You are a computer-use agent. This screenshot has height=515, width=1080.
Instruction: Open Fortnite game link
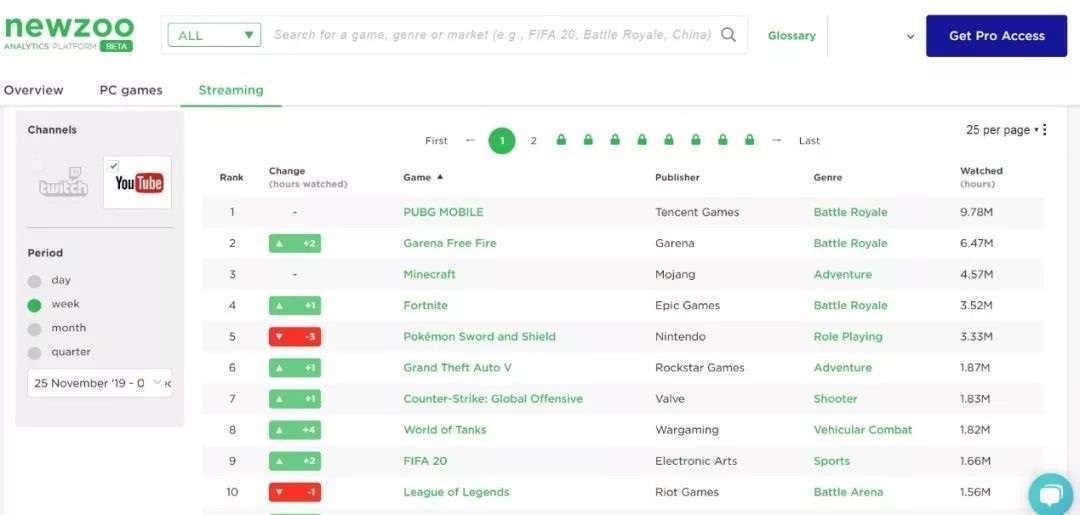click(x=426, y=305)
